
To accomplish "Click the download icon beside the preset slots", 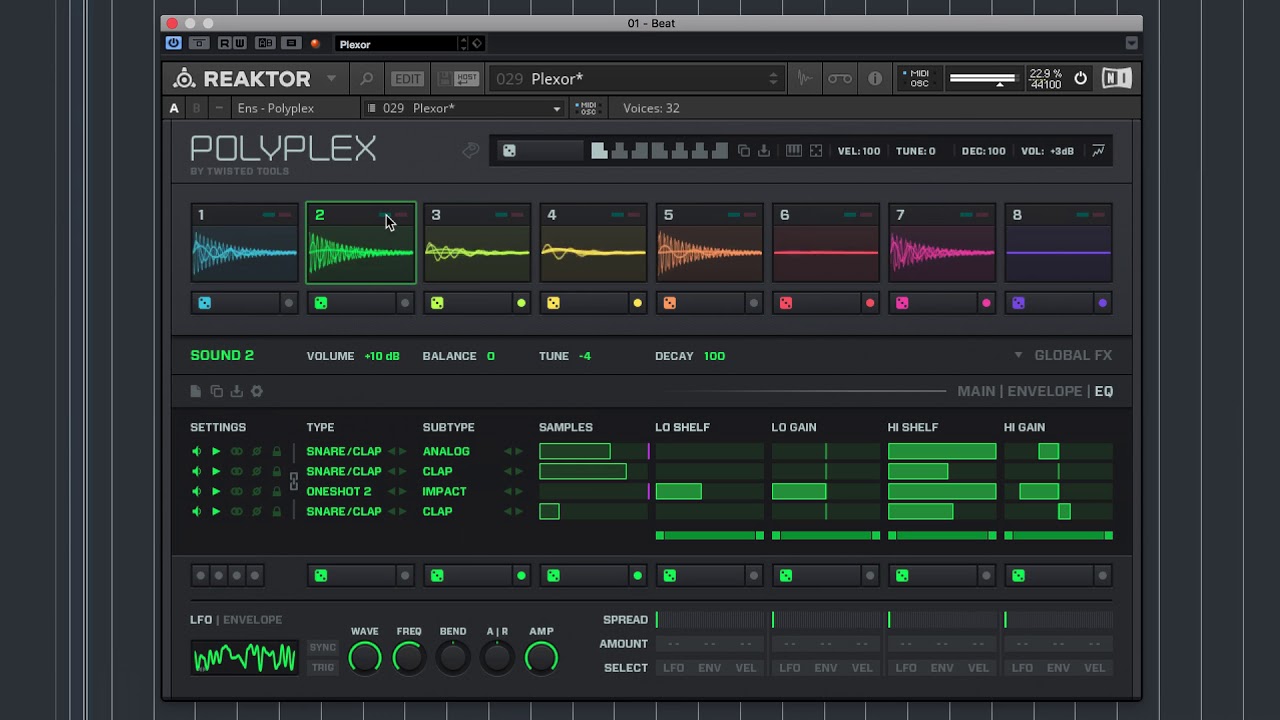I will [x=764, y=151].
